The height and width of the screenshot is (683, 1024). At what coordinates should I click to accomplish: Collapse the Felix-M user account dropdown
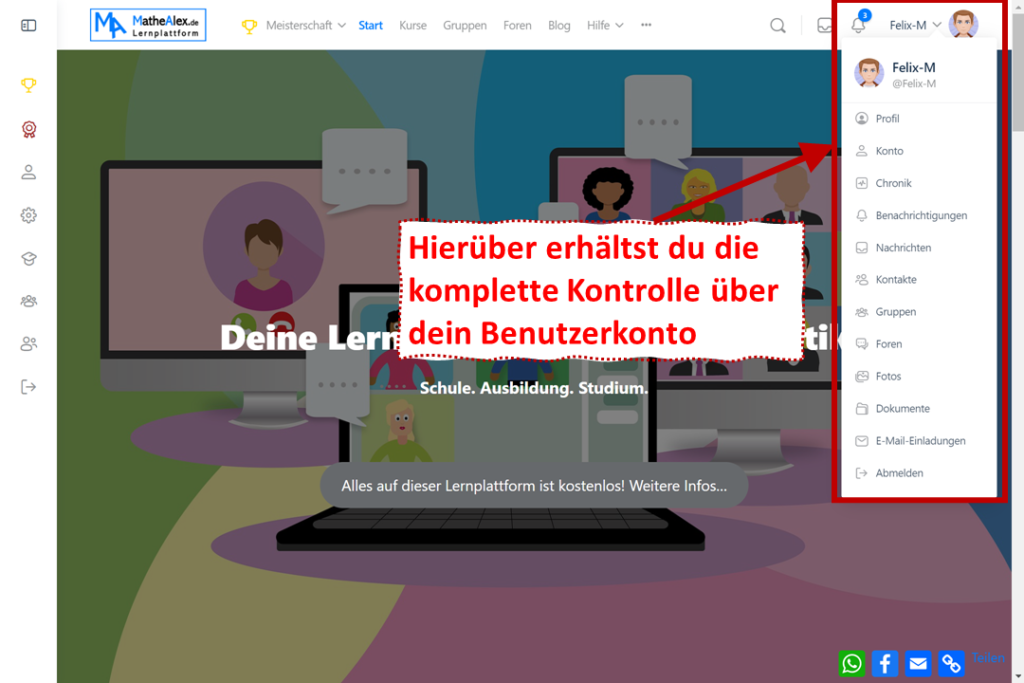click(915, 25)
